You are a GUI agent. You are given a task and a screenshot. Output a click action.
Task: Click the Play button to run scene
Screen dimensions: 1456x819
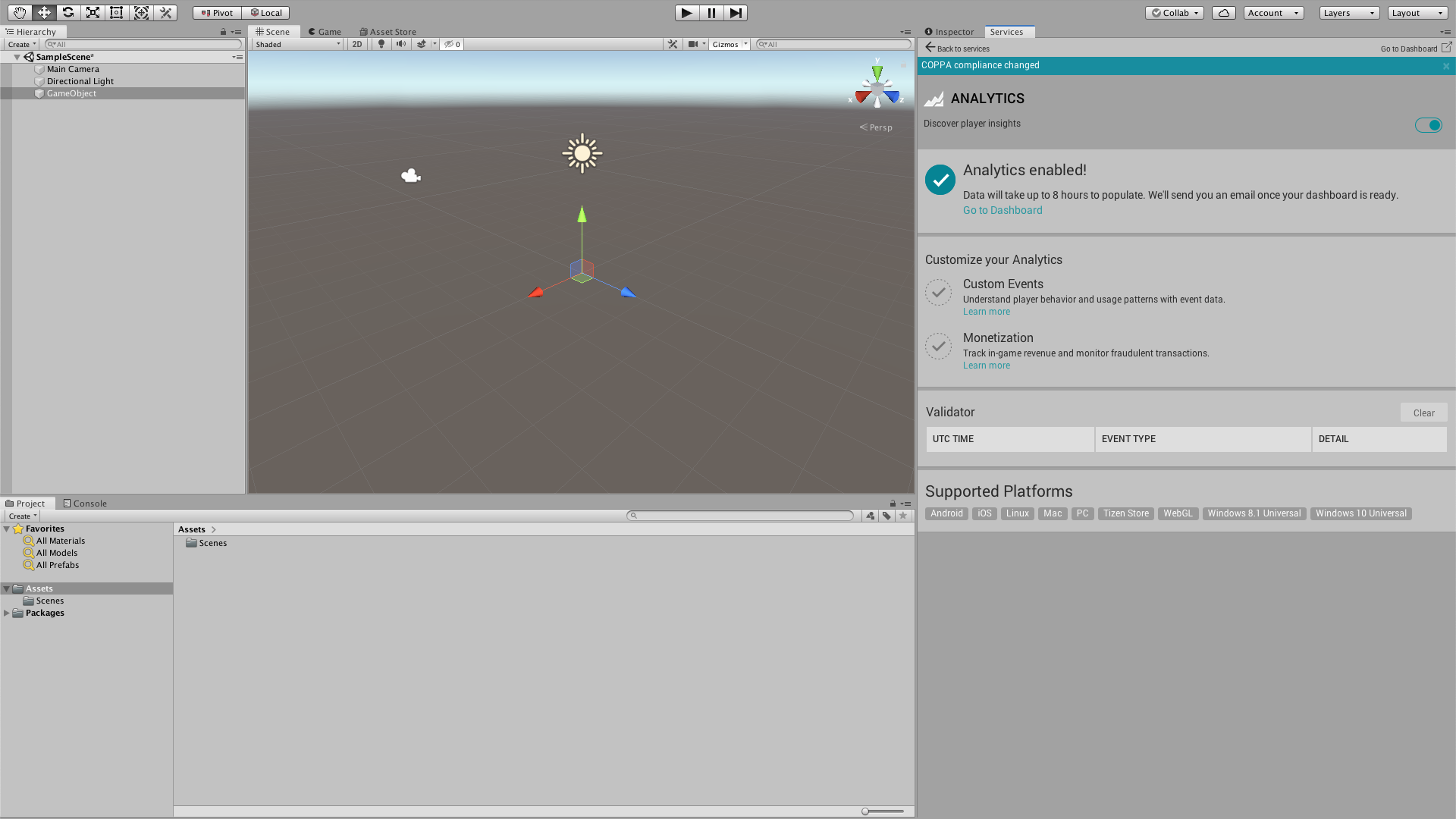coord(686,12)
